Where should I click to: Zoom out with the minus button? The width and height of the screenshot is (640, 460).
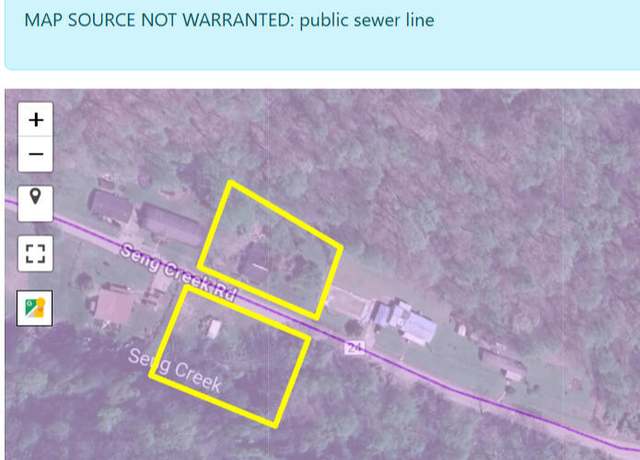(x=36, y=154)
